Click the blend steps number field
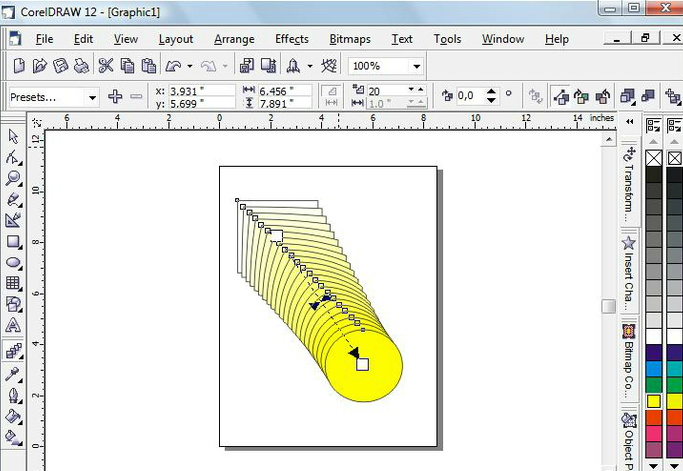The image size is (683, 471). 386,91
